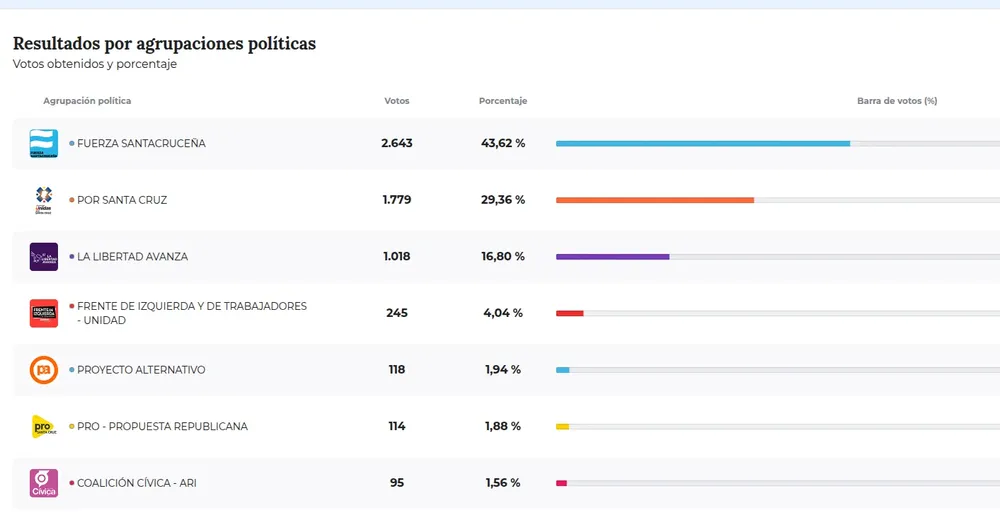1000x520 pixels.
Task: Select the Porcentaje column header
Action: pos(503,101)
